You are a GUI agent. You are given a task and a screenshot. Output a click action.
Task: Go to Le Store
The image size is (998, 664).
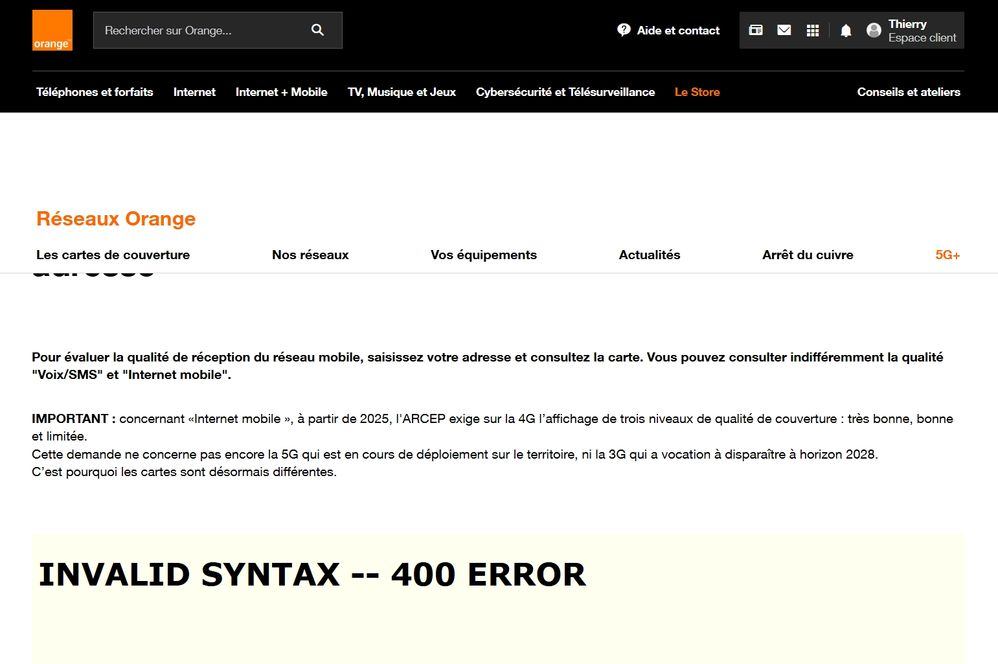click(x=697, y=92)
